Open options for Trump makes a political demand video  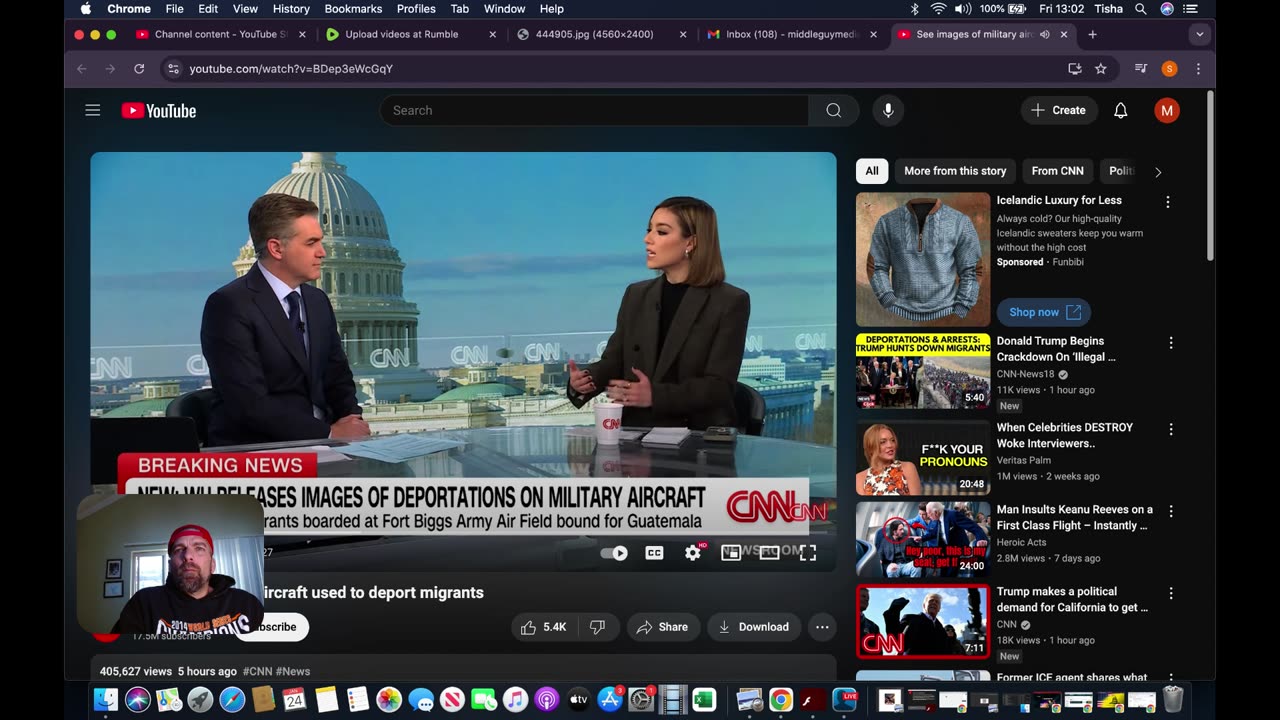pos(1171,593)
